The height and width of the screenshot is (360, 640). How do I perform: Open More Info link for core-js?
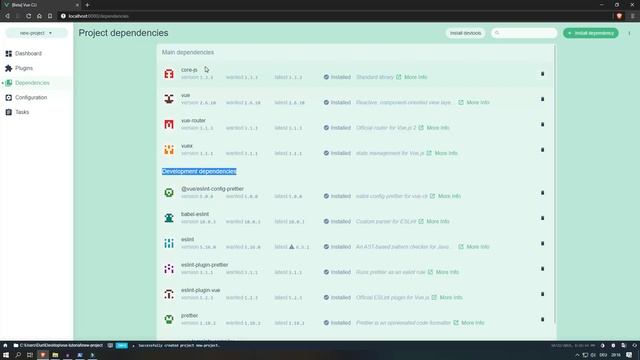point(412,77)
